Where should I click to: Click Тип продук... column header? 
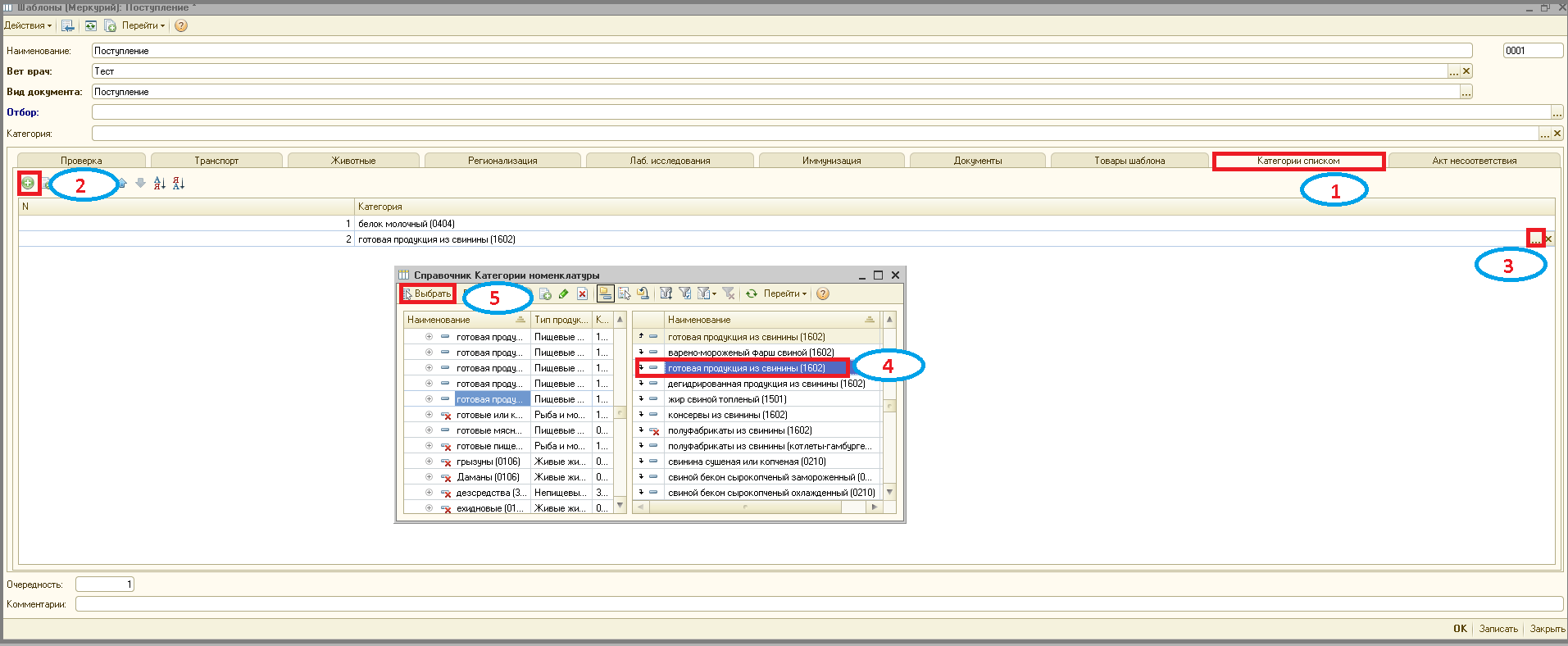(561, 320)
